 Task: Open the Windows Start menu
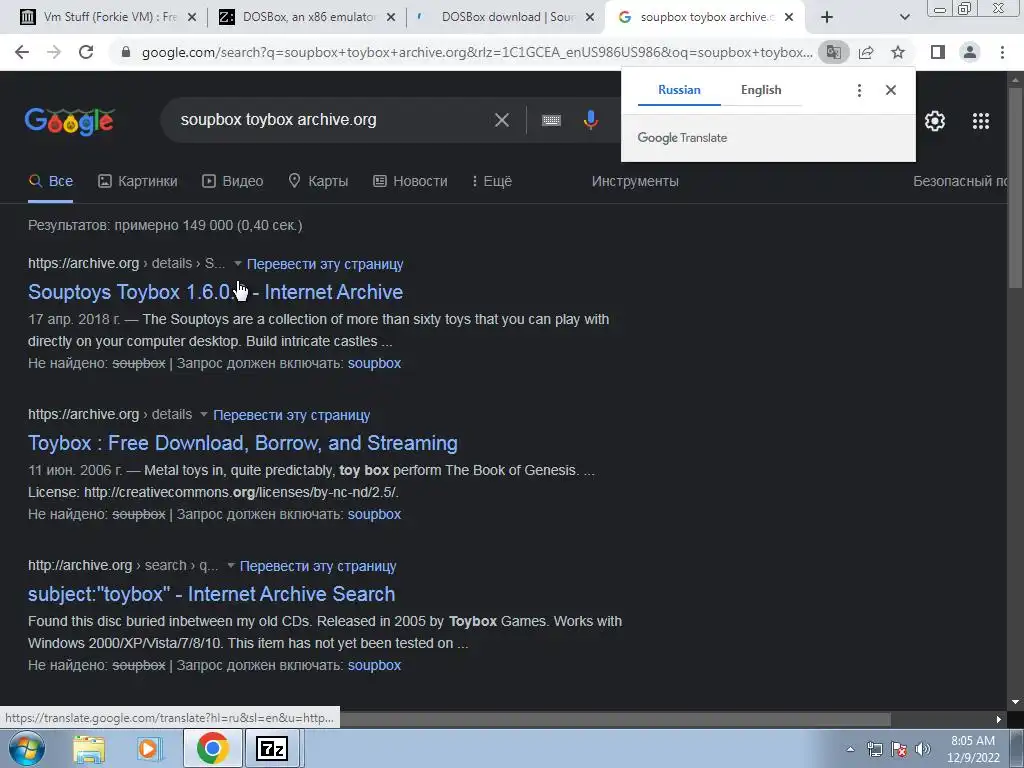[x=26, y=748]
